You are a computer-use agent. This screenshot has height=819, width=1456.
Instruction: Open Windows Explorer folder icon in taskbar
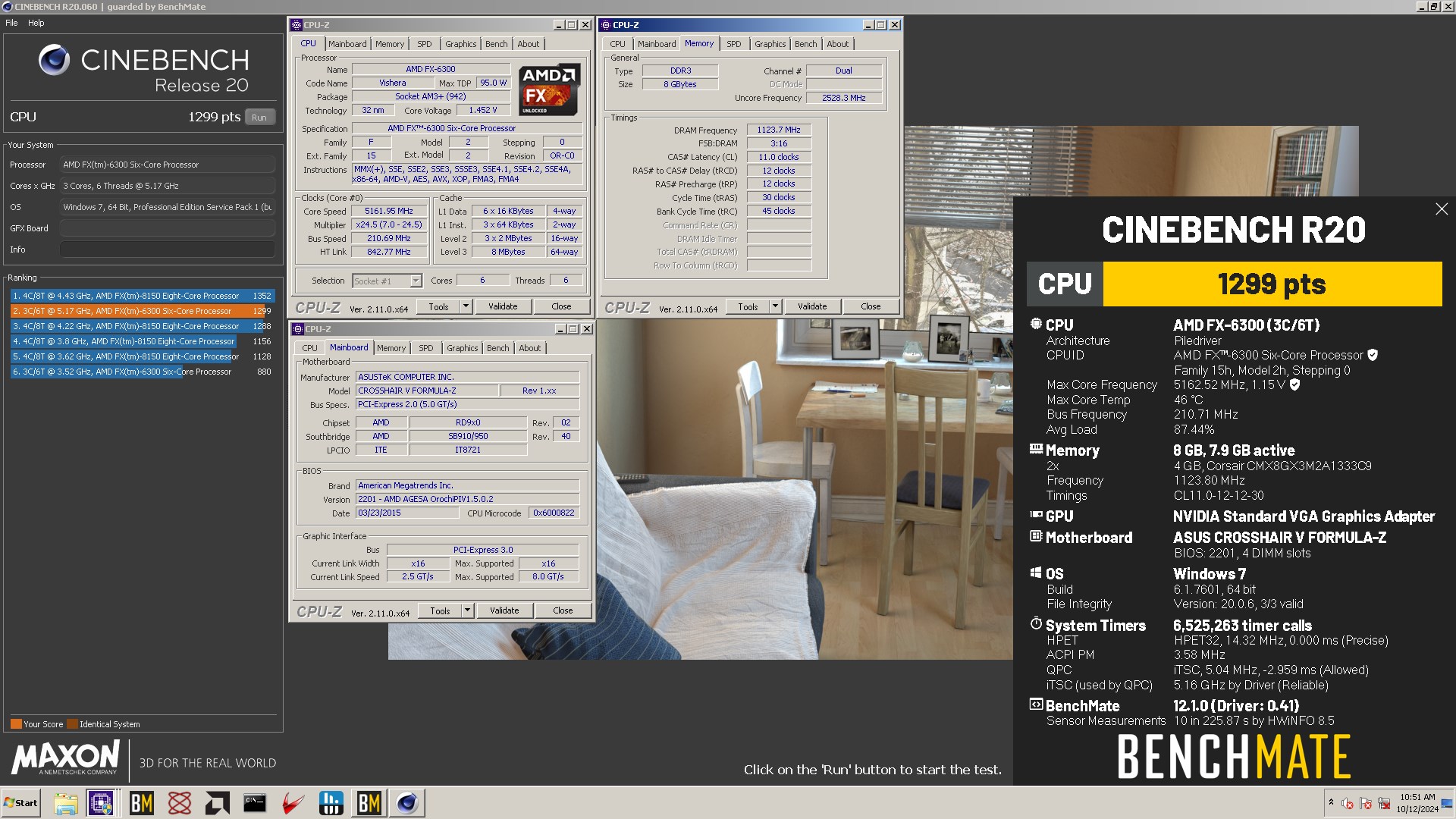[66, 803]
